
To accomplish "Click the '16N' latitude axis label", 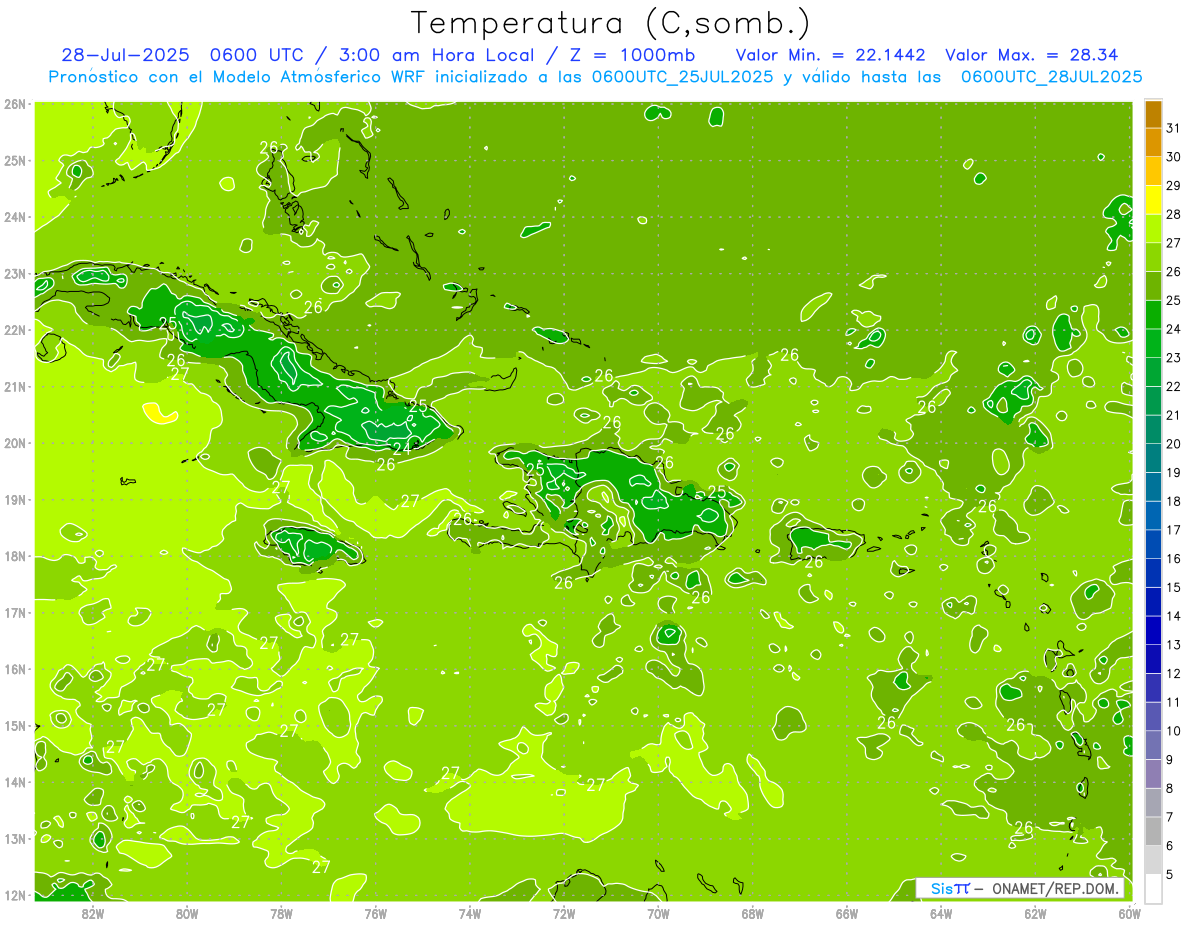I will click(14, 669).
